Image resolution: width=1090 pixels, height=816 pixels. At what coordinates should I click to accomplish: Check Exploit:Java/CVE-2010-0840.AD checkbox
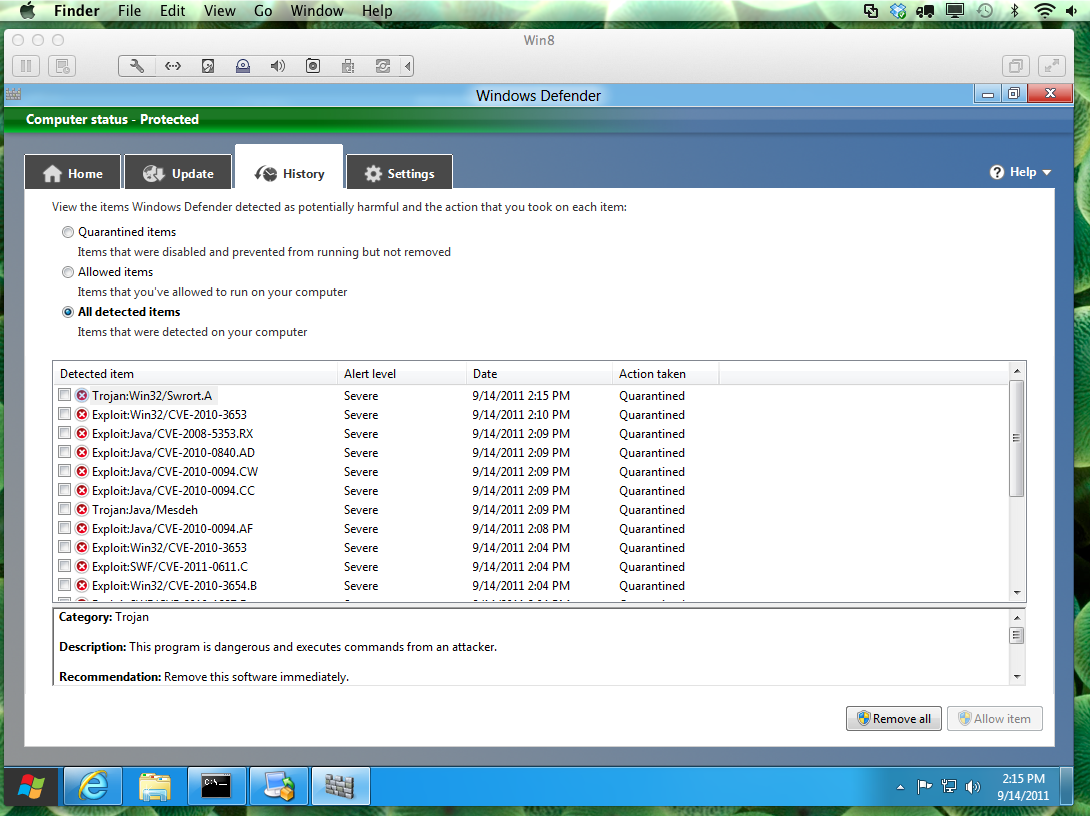tap(65, 452)
